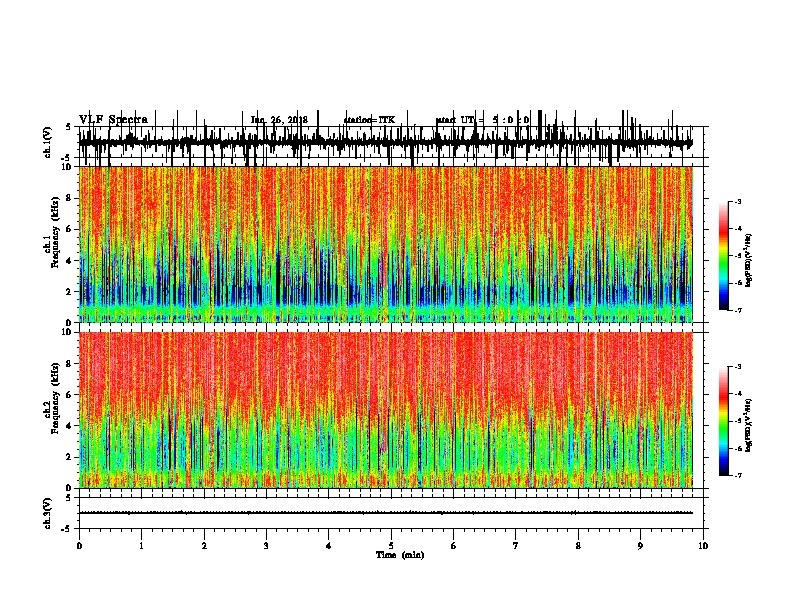Screen dimensions: 792x612
Task: Click the "4" kHz tick of ch.2 spectrogram
Action: (x=70, y=426)
